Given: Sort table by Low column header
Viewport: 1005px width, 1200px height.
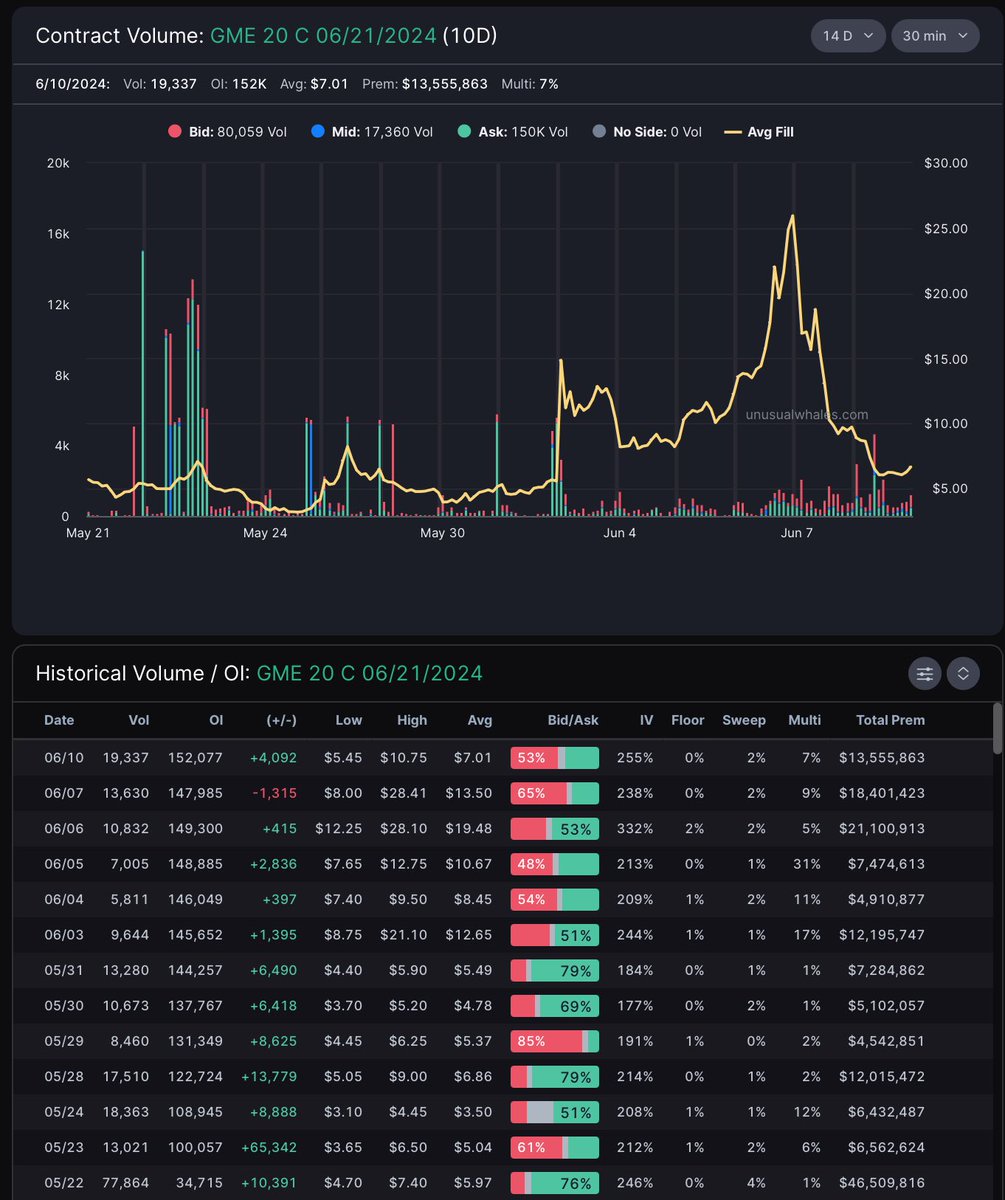Looking at the screenshot, I should tap(348, 720).
